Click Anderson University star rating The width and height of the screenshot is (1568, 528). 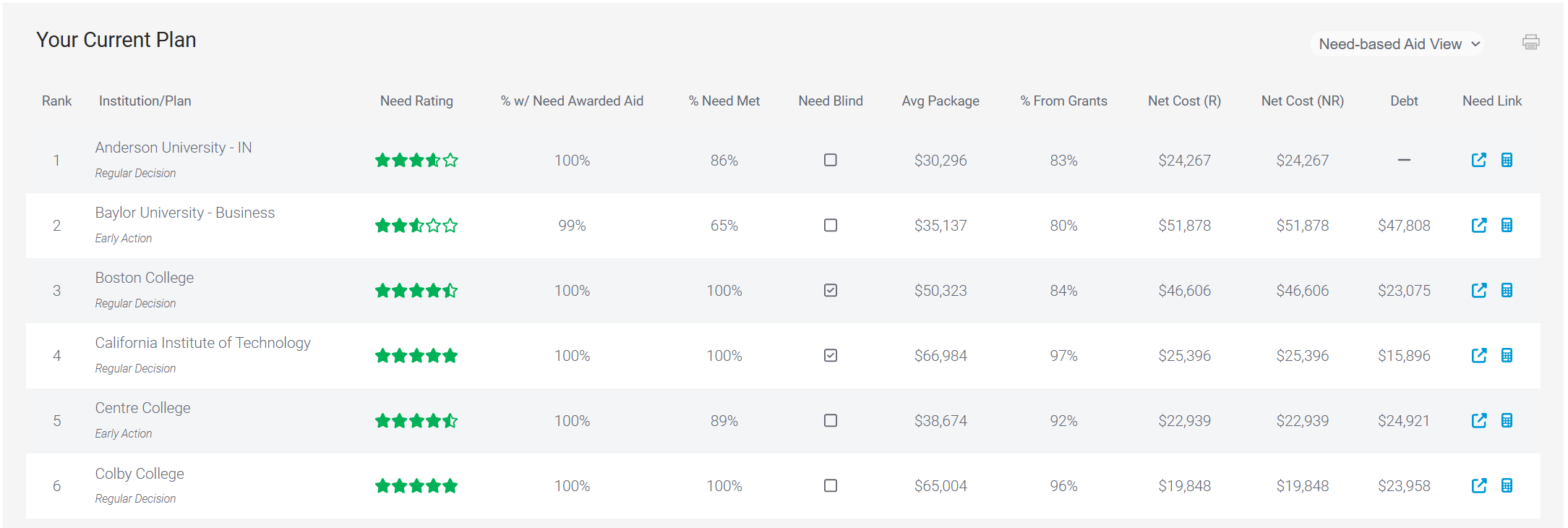[x=416, y=160]
